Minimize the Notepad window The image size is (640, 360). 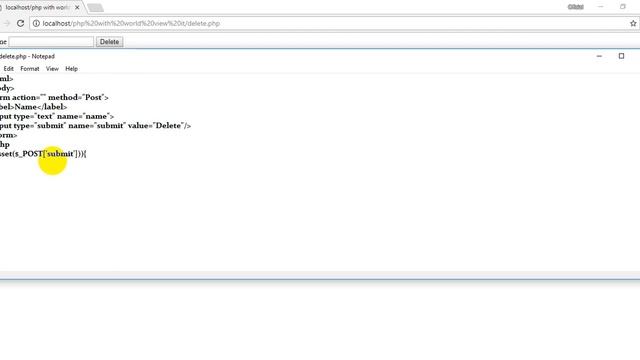(599, 56)
